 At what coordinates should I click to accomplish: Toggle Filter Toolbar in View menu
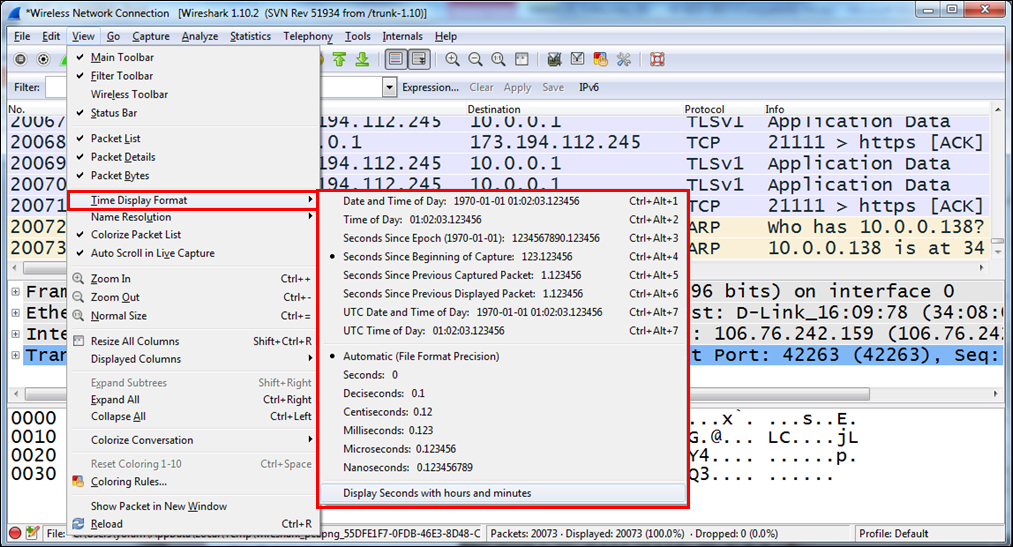194,76
